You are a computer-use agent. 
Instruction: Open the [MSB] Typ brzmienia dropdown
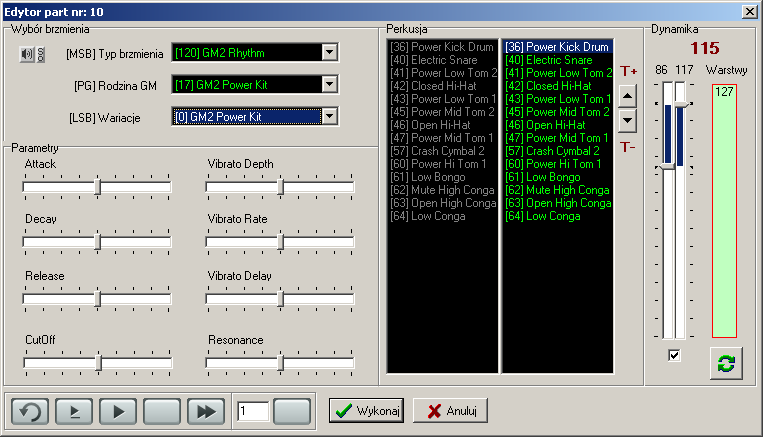pyautogui.click(x=329, y=52)
